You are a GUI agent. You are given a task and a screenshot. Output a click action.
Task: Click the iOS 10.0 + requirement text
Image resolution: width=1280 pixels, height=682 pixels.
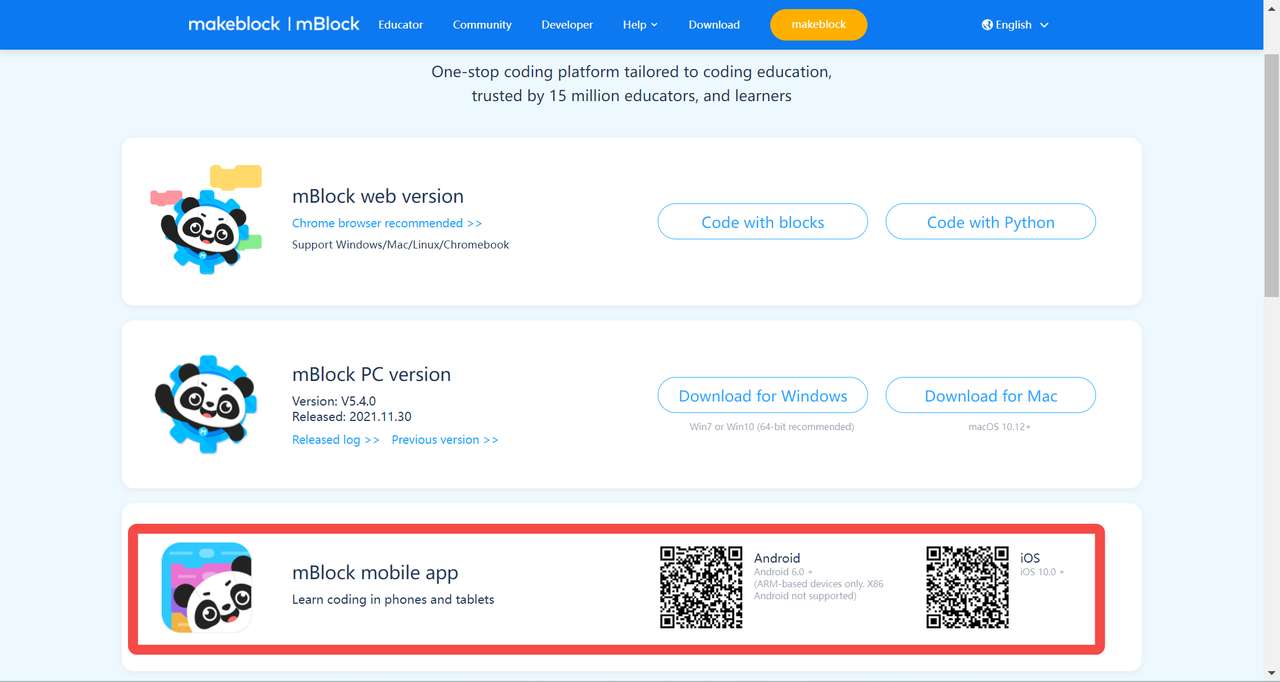tap(1042, 572)
